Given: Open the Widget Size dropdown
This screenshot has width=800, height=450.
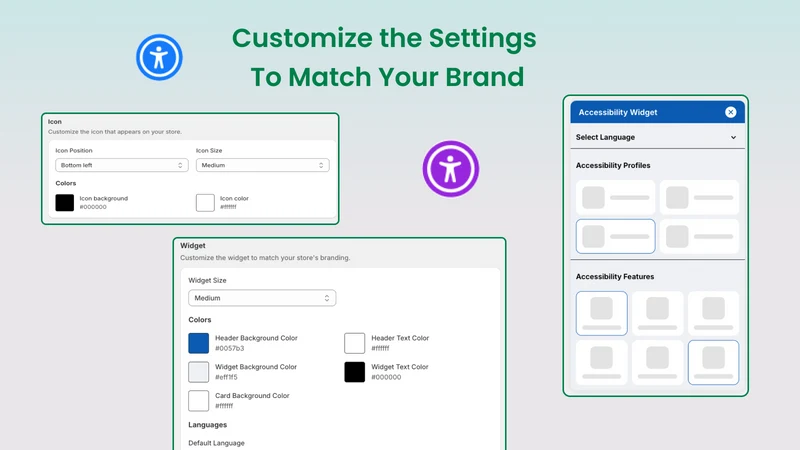Looking at the screenshot, I should pos(262,298).
